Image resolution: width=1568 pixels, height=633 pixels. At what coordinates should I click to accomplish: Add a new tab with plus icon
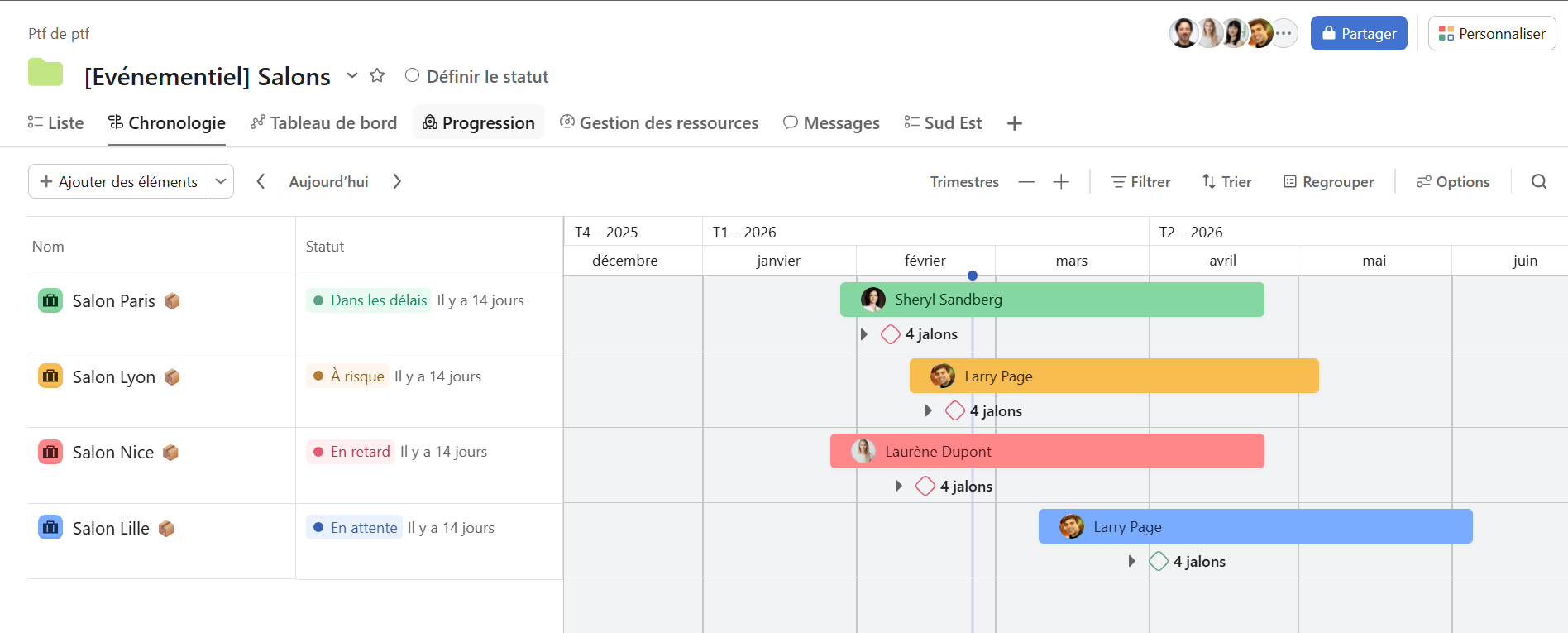coord(1014,123)
